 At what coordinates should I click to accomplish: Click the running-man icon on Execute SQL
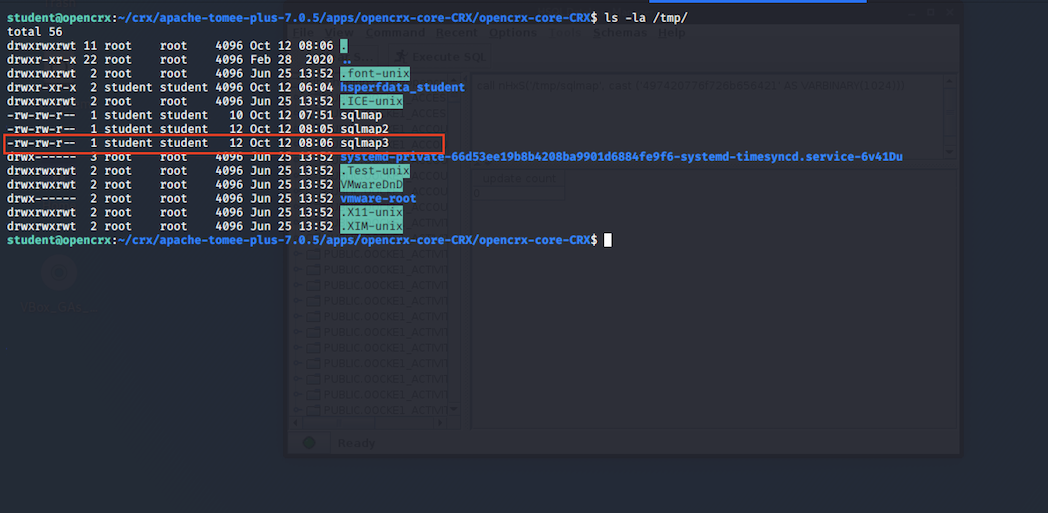(401, 57)
